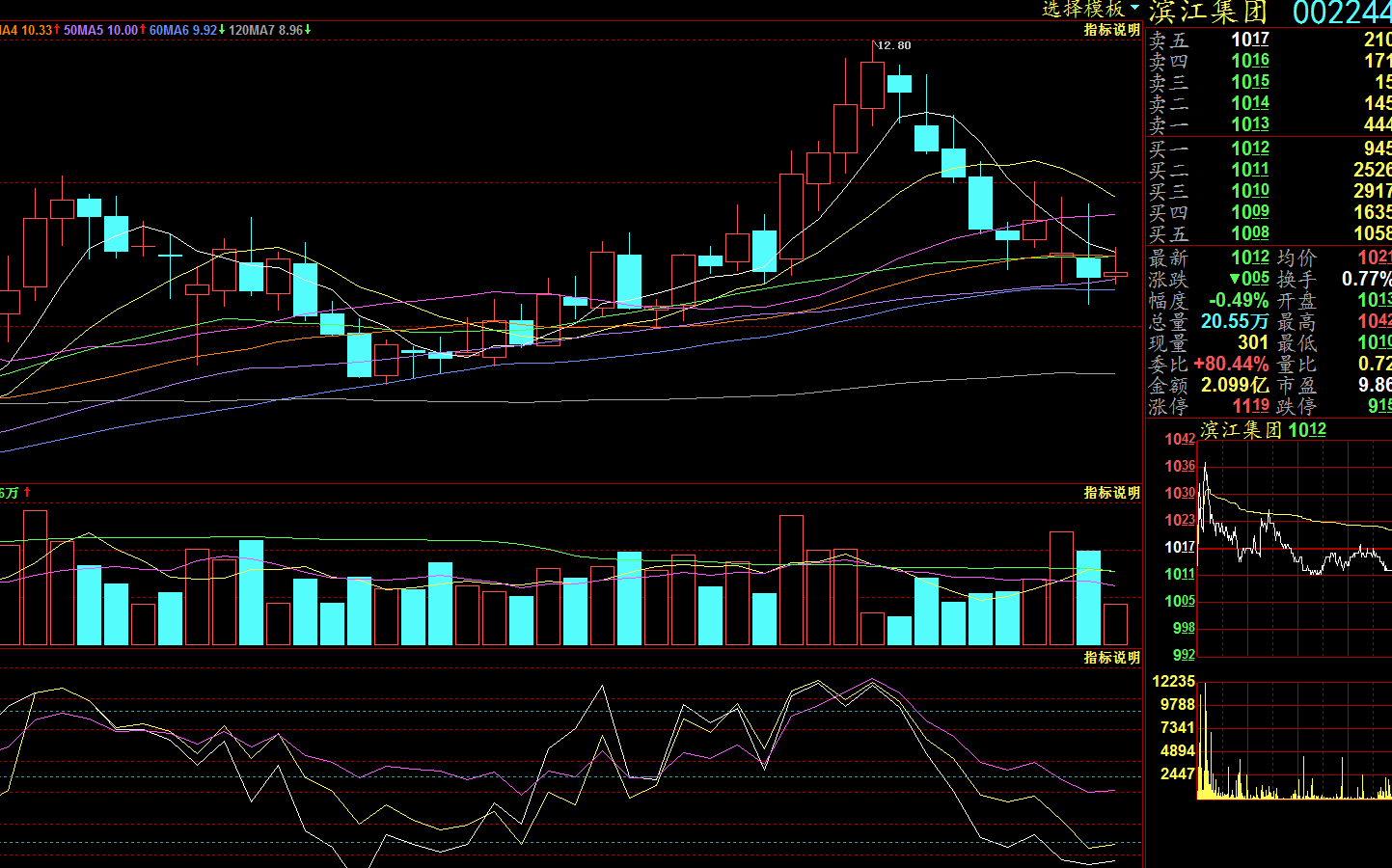This screenshot has width=1392, height=868.
Task: Click the 12.80 high price marker
Action: pyautogui.click(x=893, y=45)
